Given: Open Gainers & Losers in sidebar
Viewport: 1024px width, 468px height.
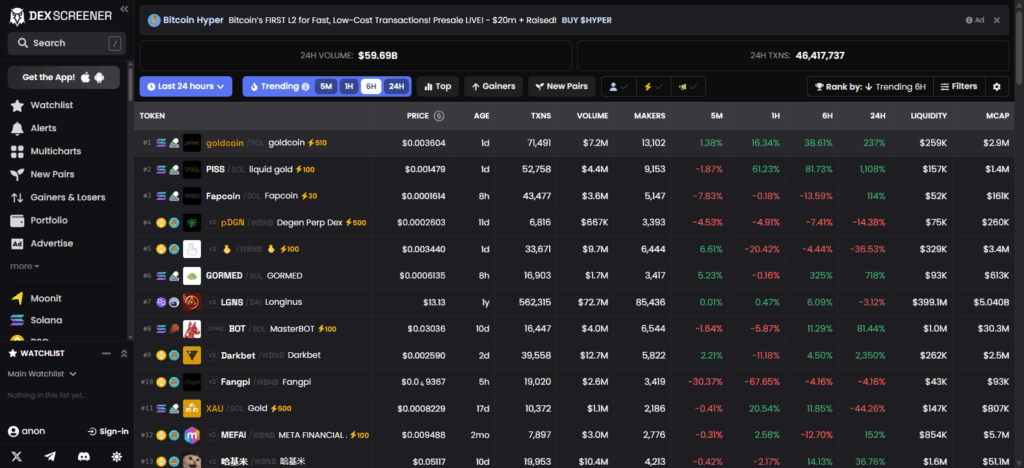Looking at the screenshot, I should coord(68,197).
